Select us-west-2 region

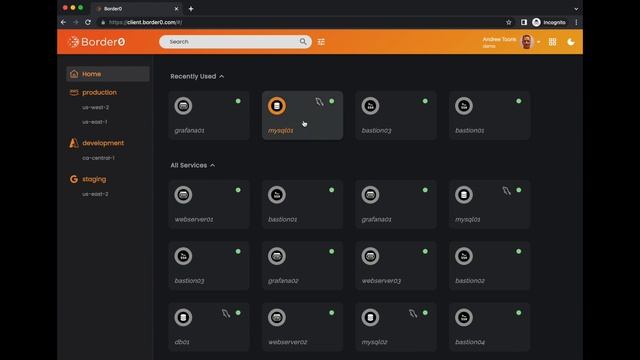tap(96, 107)
